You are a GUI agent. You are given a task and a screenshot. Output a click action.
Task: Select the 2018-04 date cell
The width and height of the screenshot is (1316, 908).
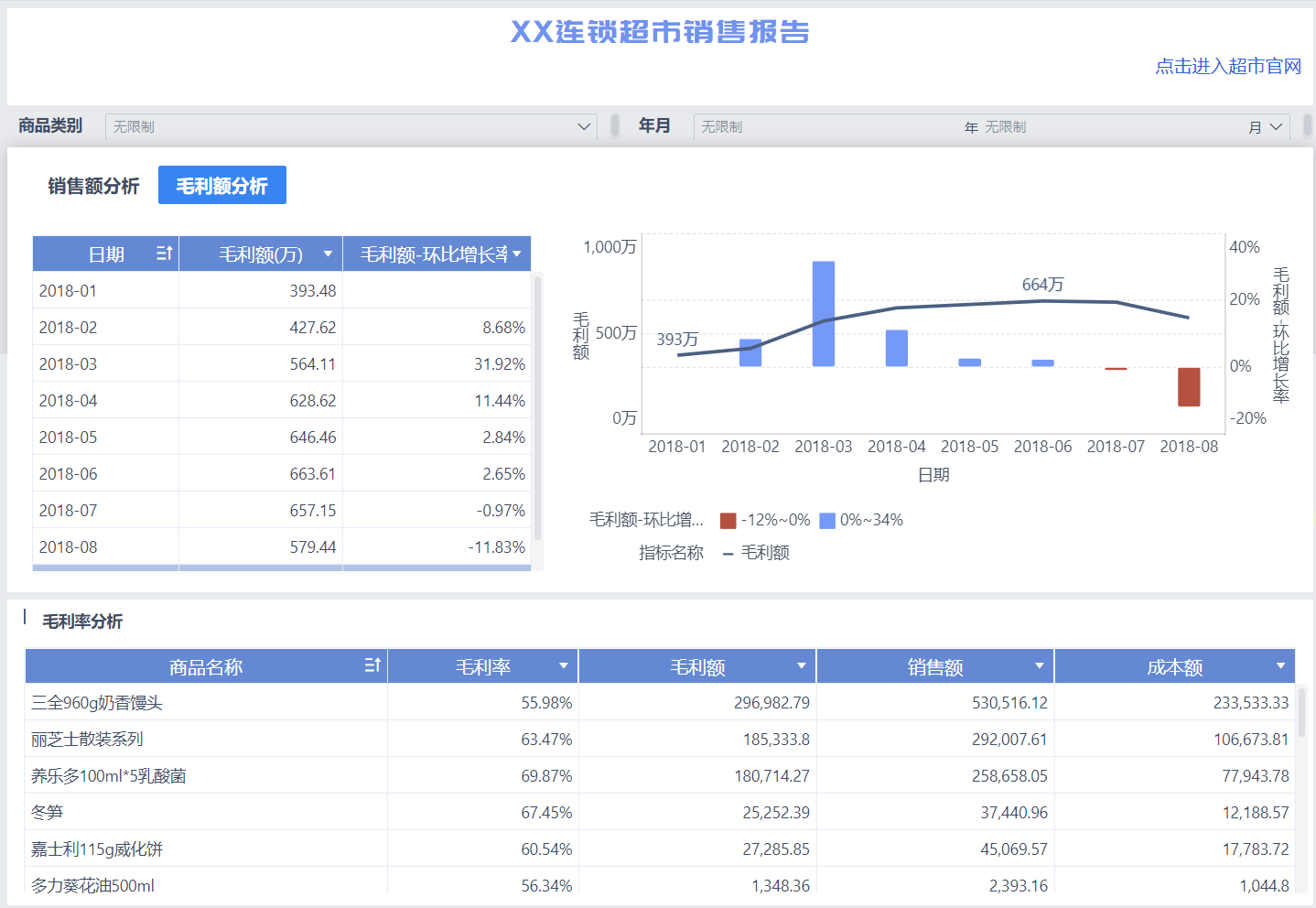(105, 400)
